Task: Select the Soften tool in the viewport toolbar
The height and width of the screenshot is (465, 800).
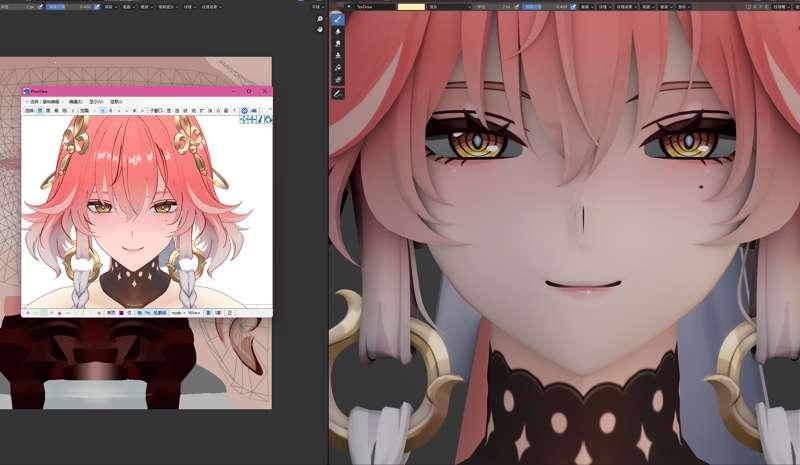Action: 337,32
